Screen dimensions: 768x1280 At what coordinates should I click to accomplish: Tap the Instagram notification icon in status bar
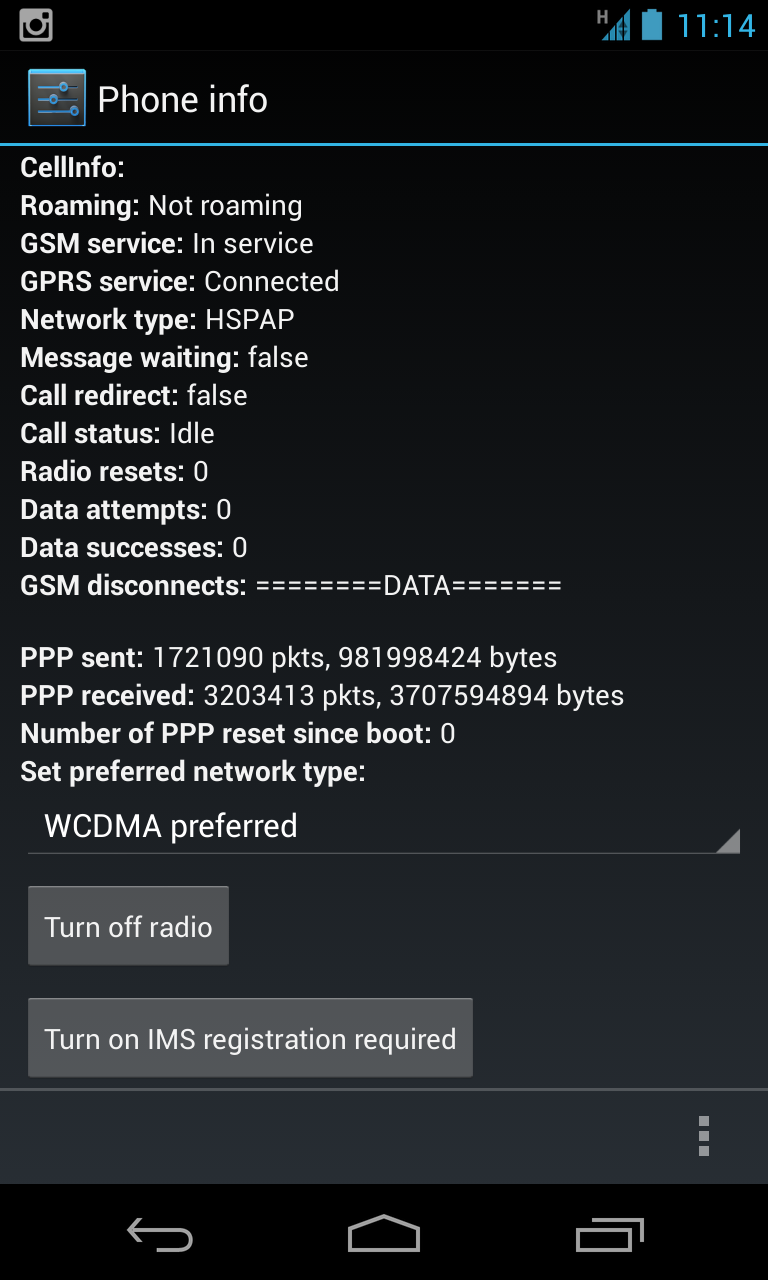click(36, 25)
